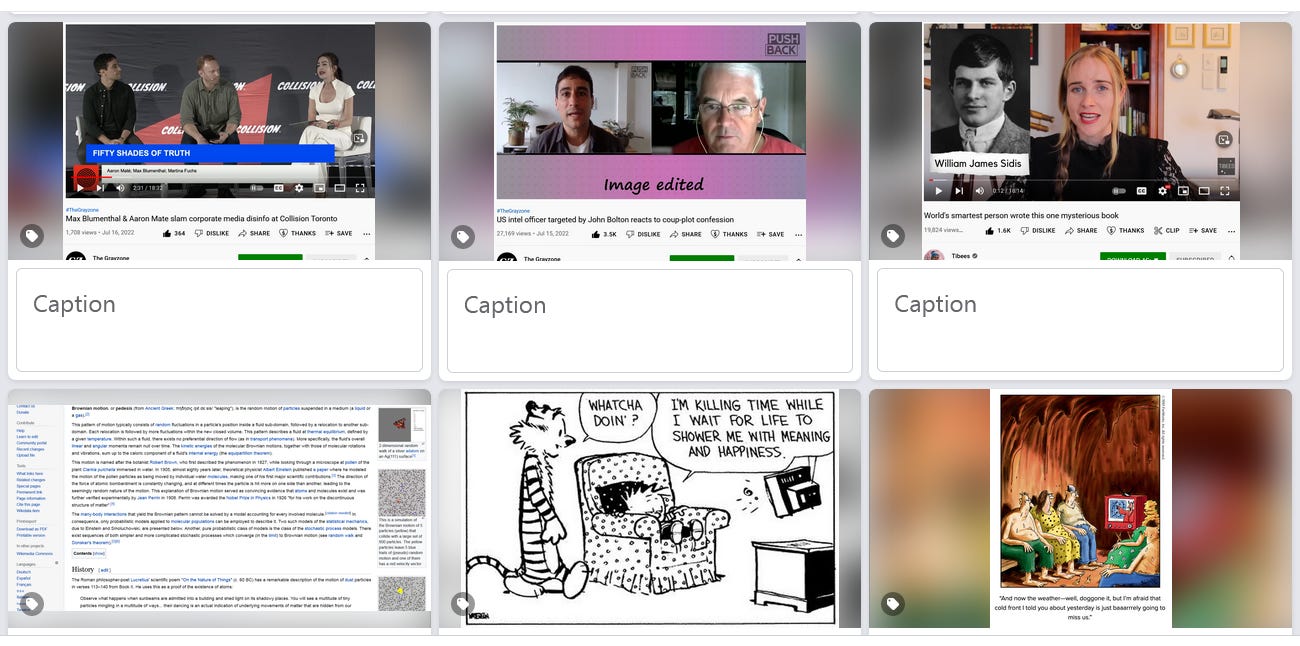Click fullscreen icon in the William James Sidis video

pyautogui.click(x=1225, y=190)
